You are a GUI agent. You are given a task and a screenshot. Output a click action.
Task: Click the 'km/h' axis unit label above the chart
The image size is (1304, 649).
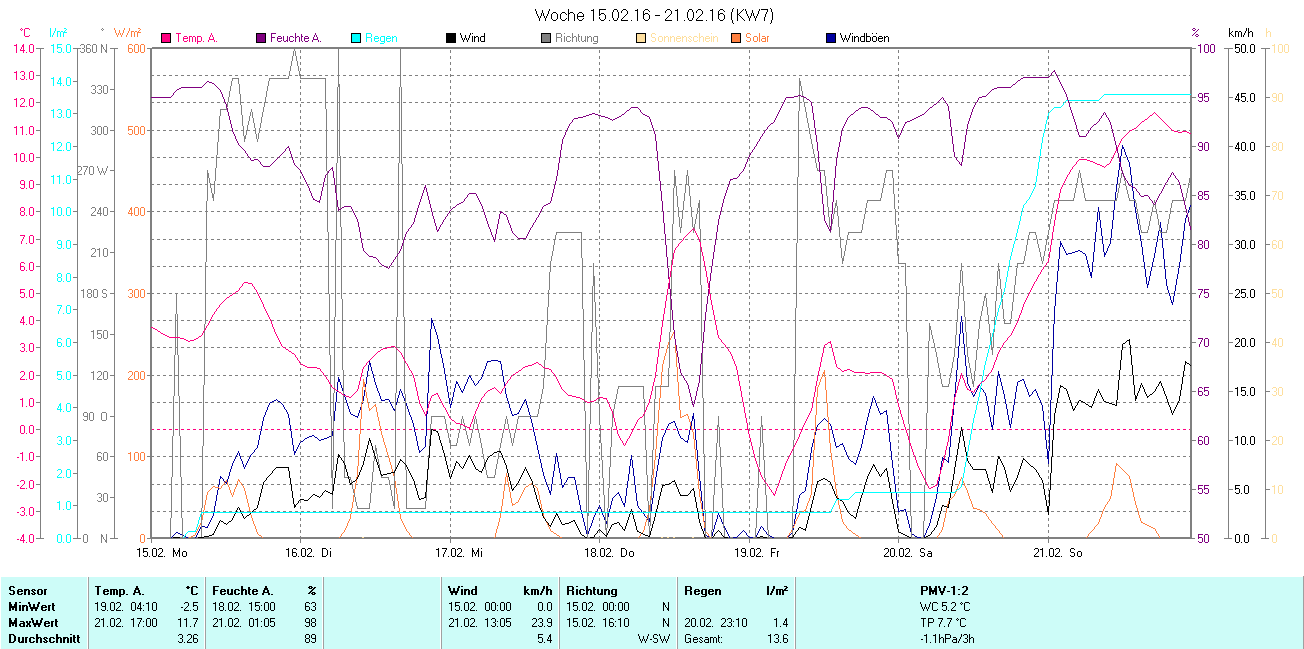pos(1241,33)
